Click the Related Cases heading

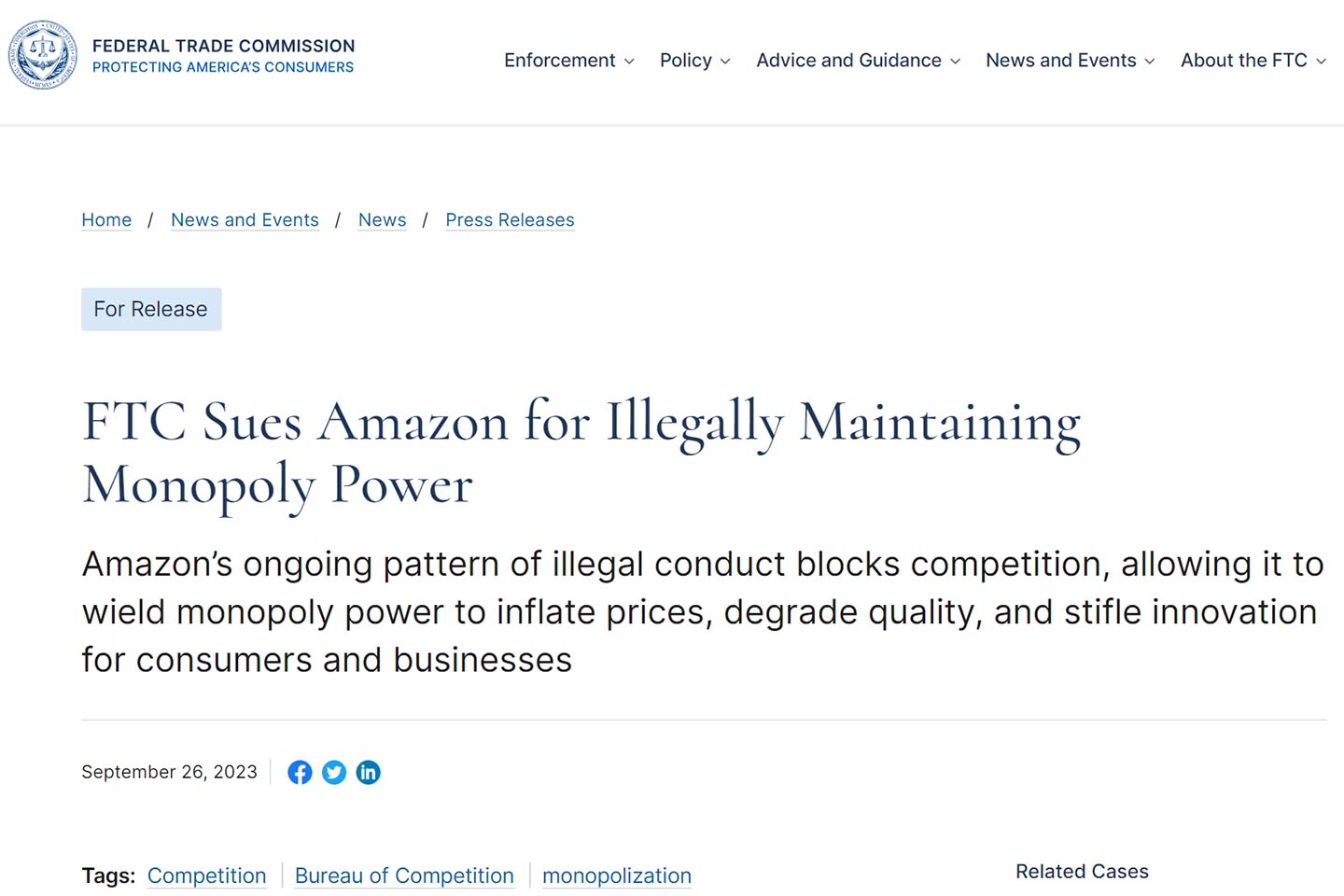point(1082,872)
